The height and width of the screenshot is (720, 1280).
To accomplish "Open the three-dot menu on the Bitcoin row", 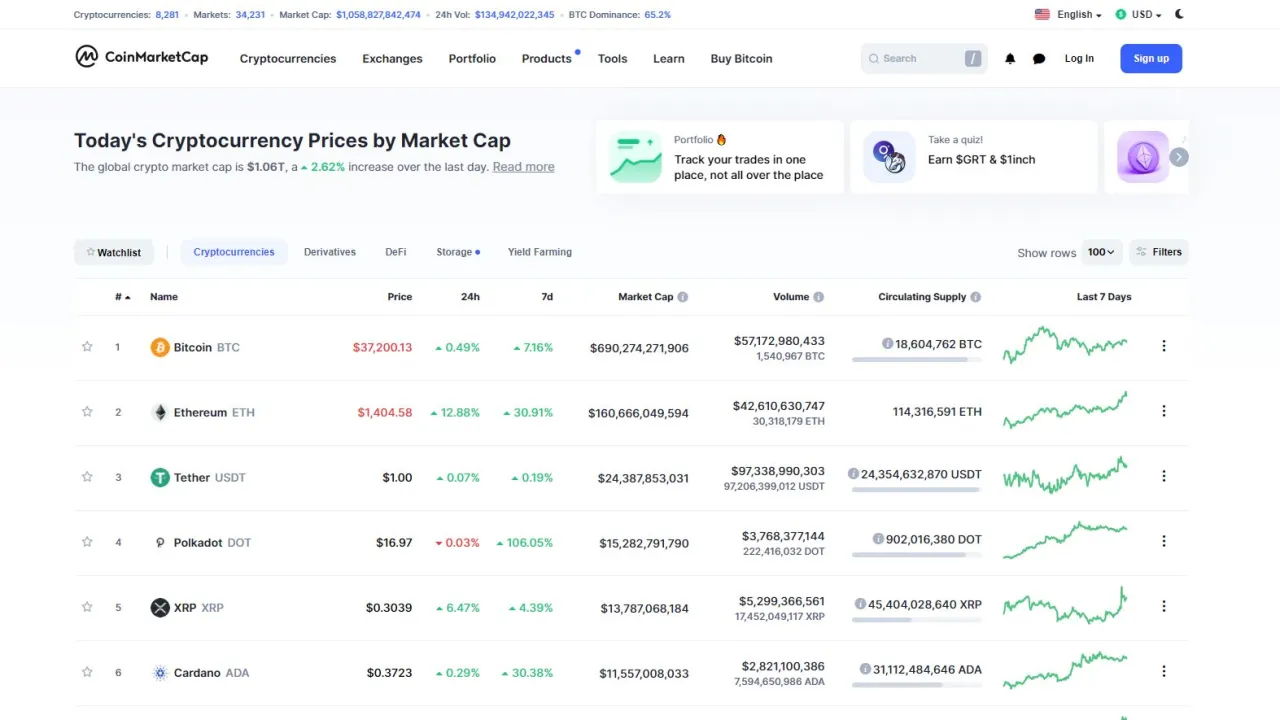I will (x=1163, y=345).
